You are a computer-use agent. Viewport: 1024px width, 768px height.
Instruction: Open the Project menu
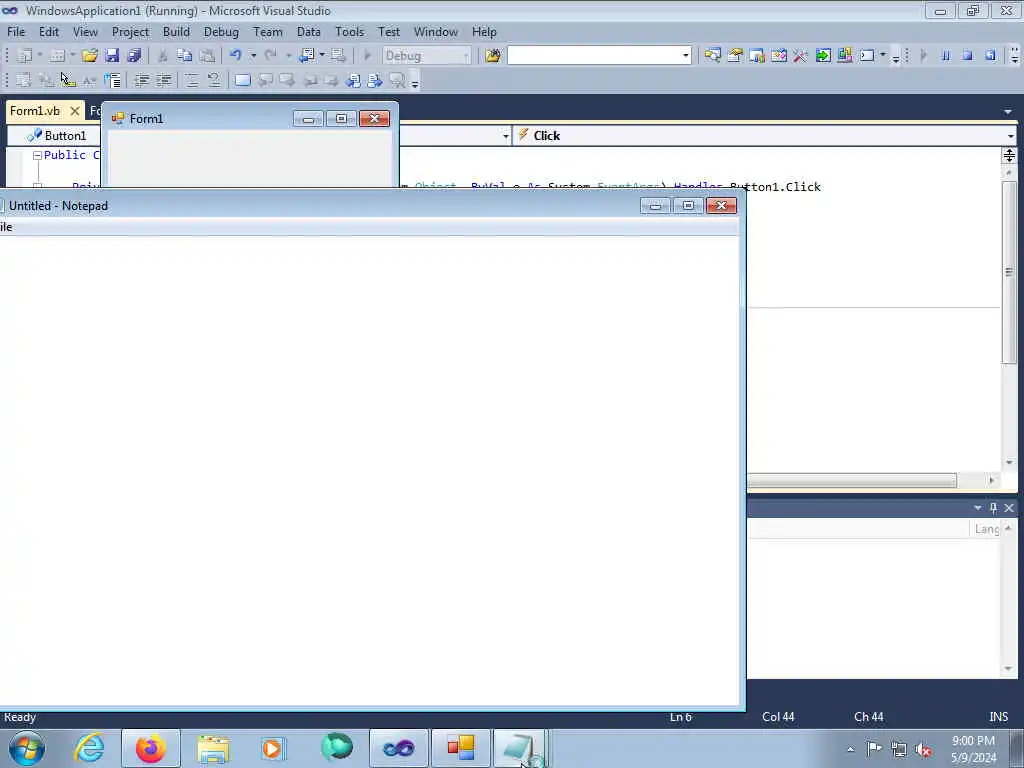pos(130,32)
